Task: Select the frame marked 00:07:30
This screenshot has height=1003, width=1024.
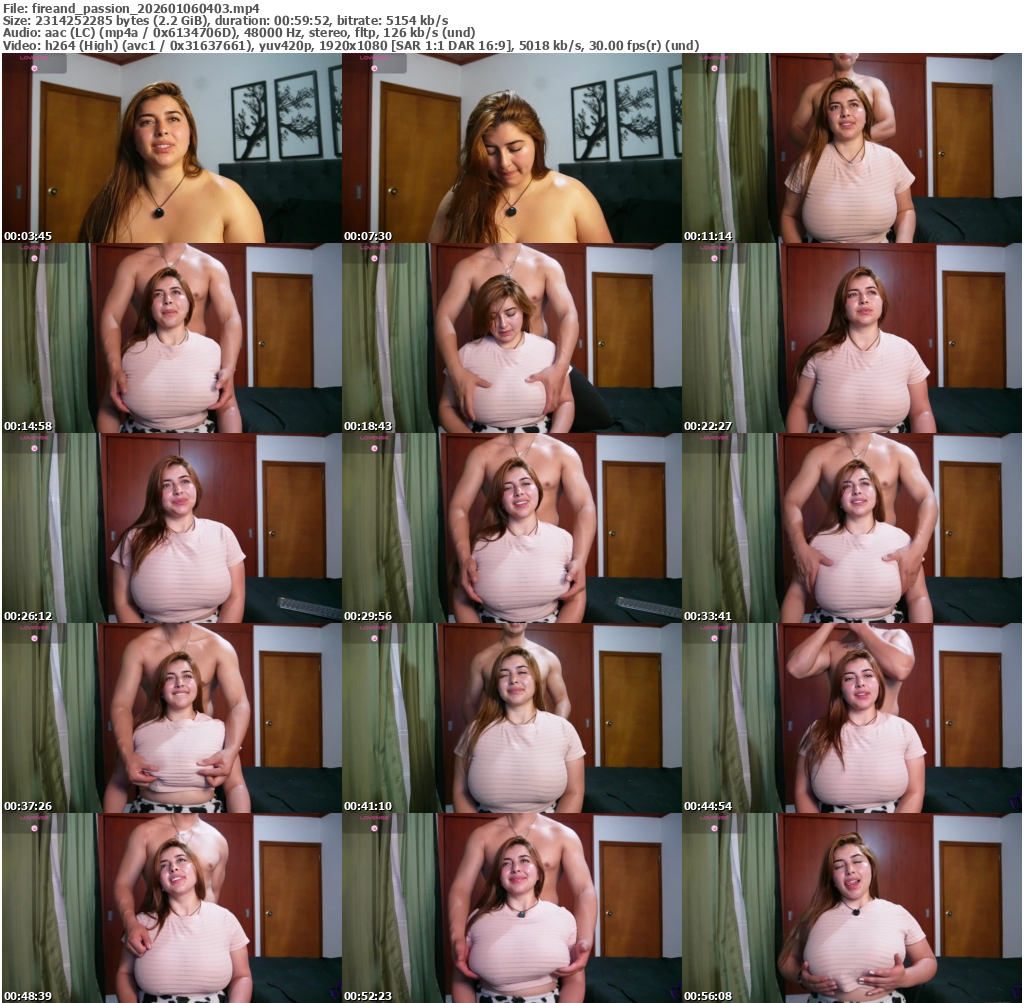Action: [x=511, y=148]
